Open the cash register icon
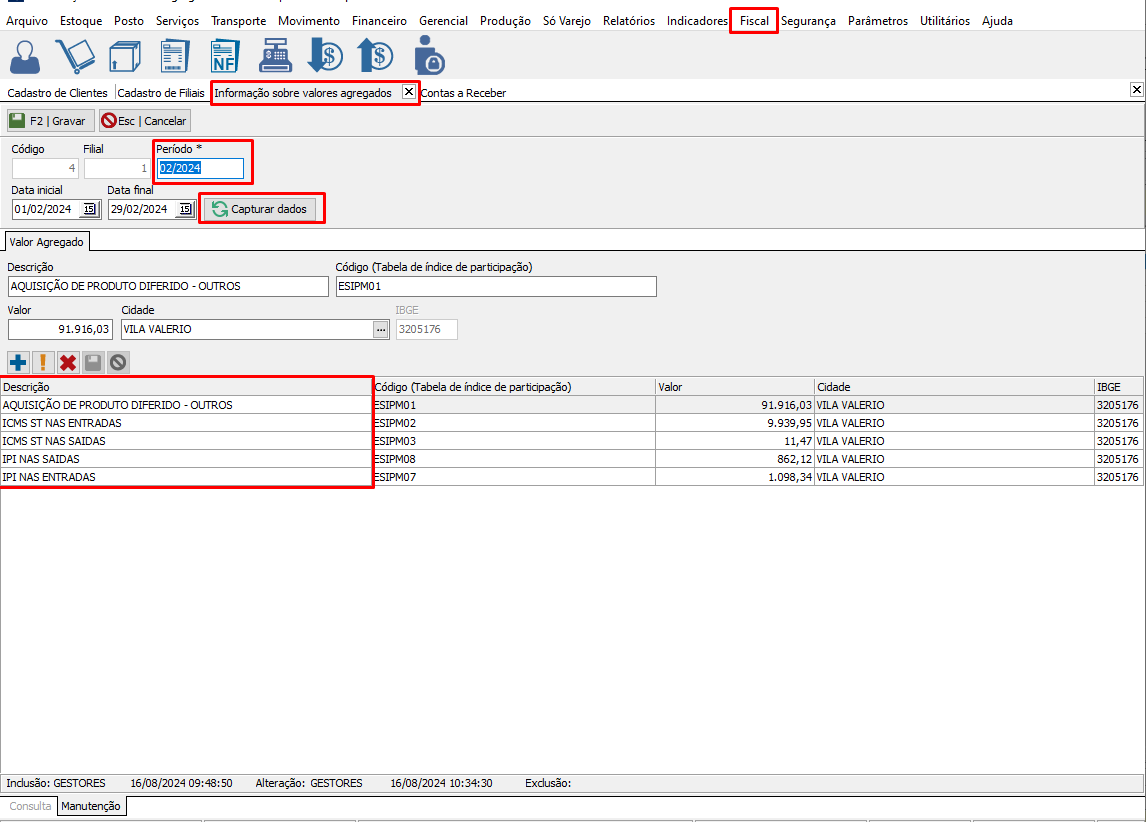The image size is (1146, 822). coord(275,56)
